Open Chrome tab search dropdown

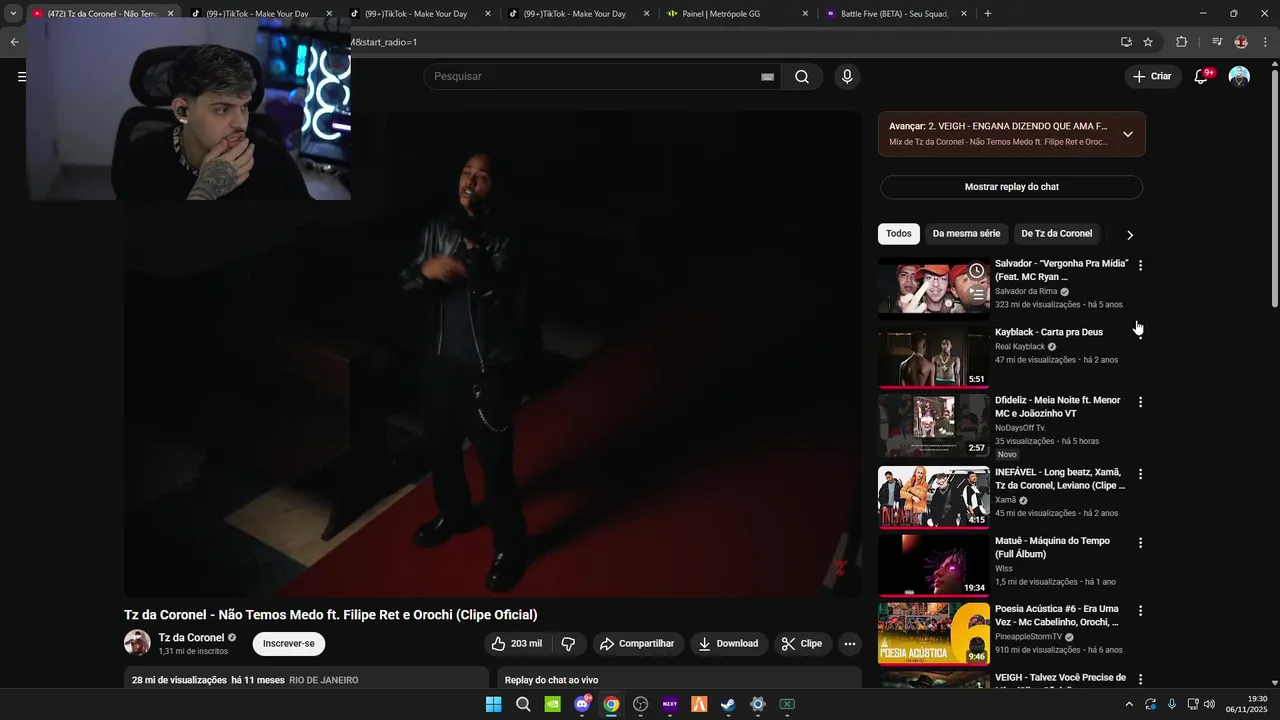coord(13,14)
